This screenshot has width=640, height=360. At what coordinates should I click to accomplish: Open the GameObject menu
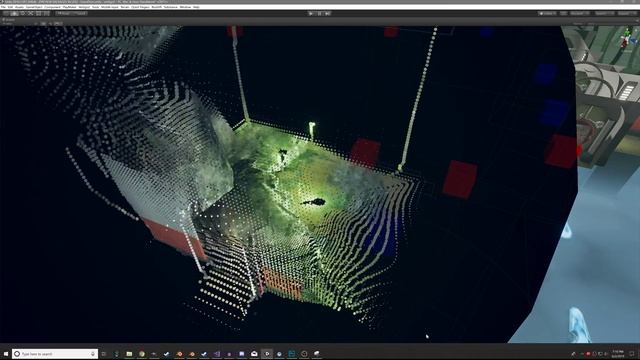coord(34,7)
